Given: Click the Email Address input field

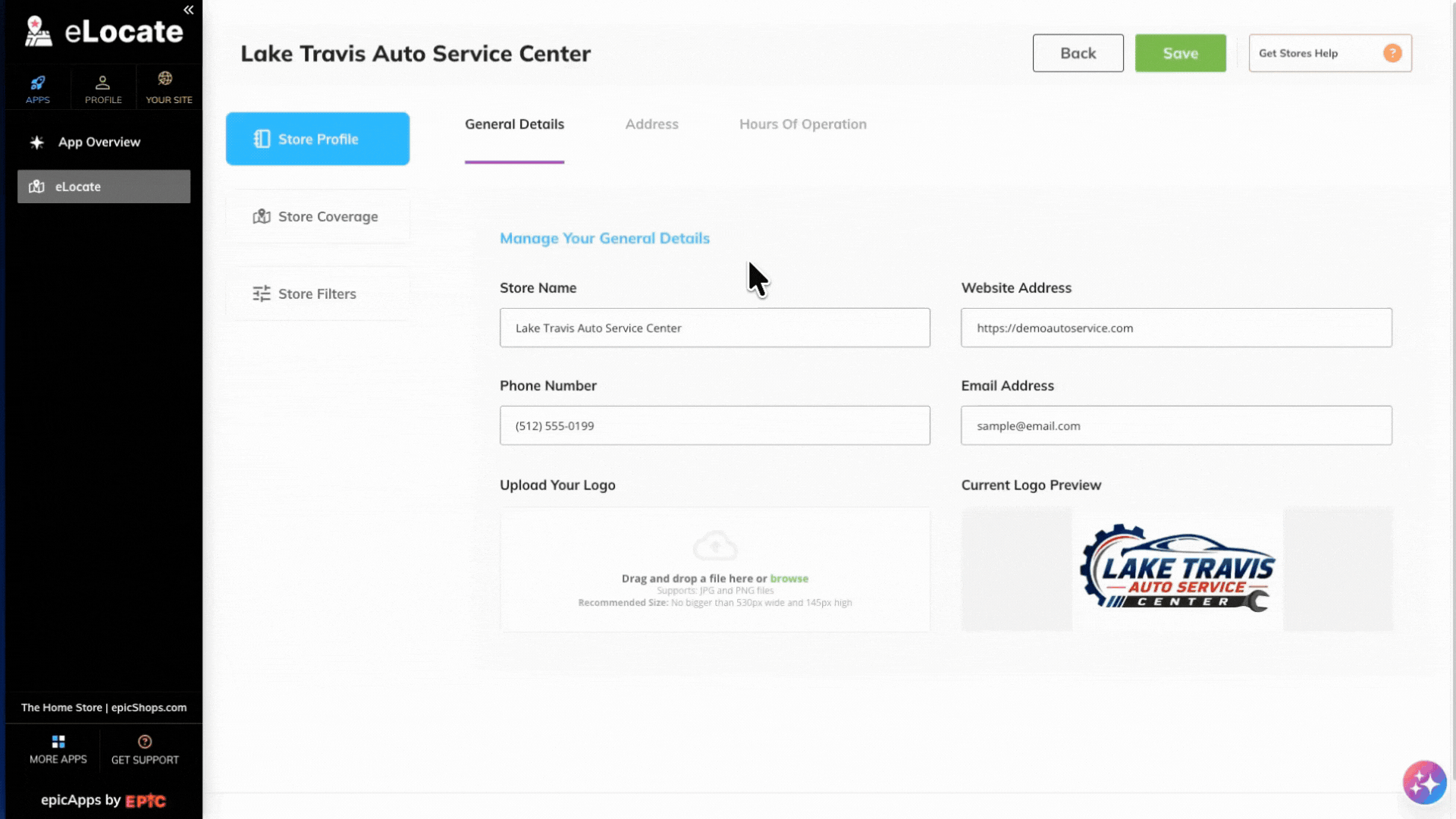Looking at the screenshot, I should (1176, 425).
